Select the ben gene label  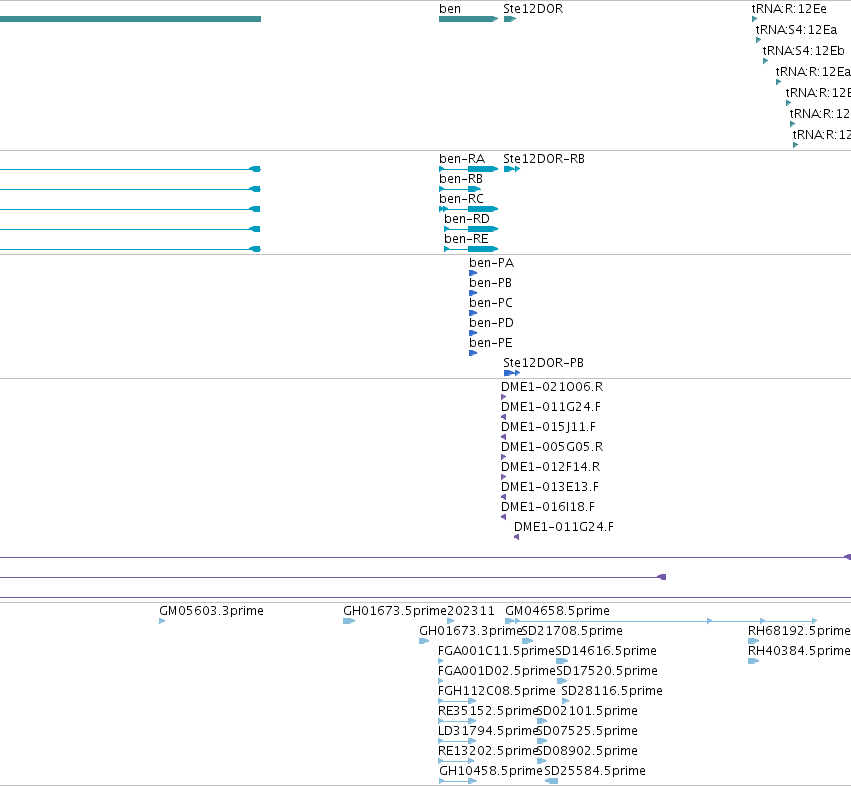pyautogui.click(x=450, y=9)
